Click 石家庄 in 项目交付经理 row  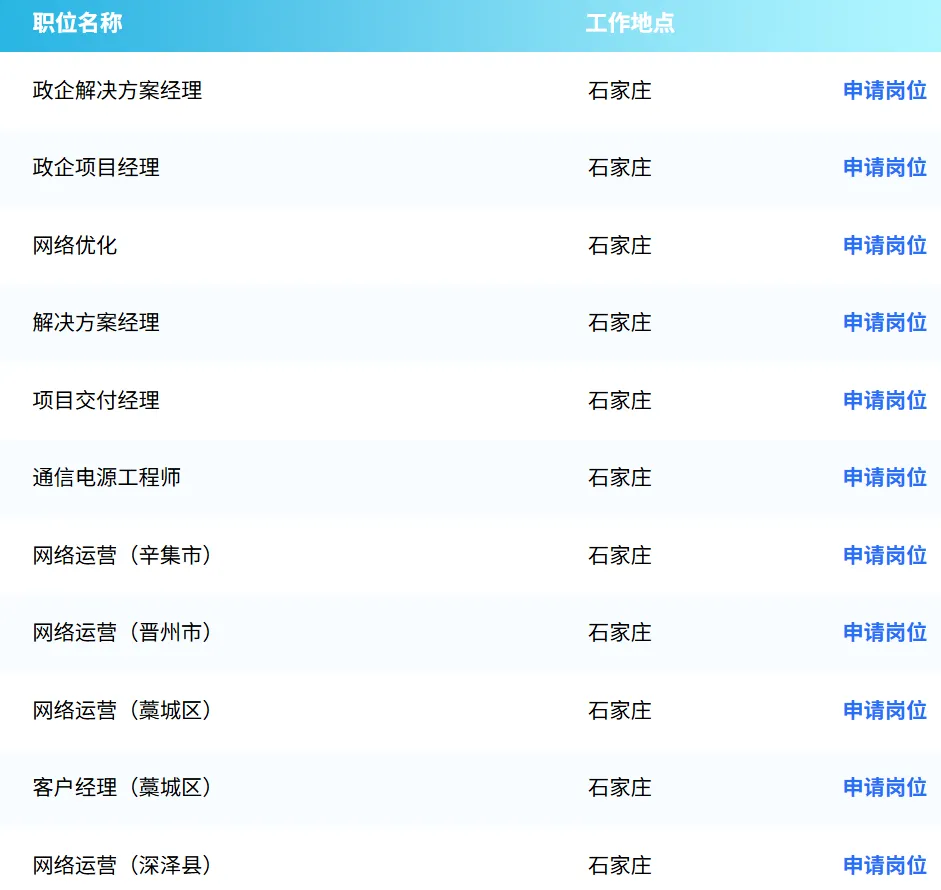click(x=620, y=400)
